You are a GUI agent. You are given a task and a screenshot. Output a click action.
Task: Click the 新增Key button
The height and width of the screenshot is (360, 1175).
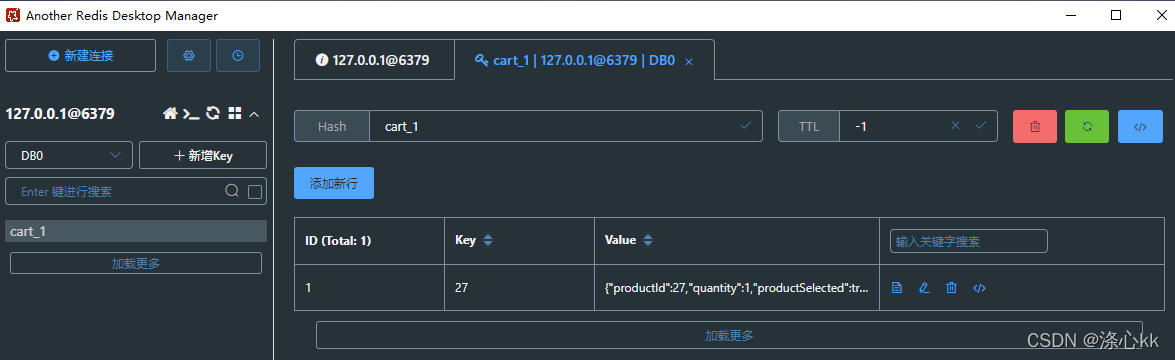203,155
